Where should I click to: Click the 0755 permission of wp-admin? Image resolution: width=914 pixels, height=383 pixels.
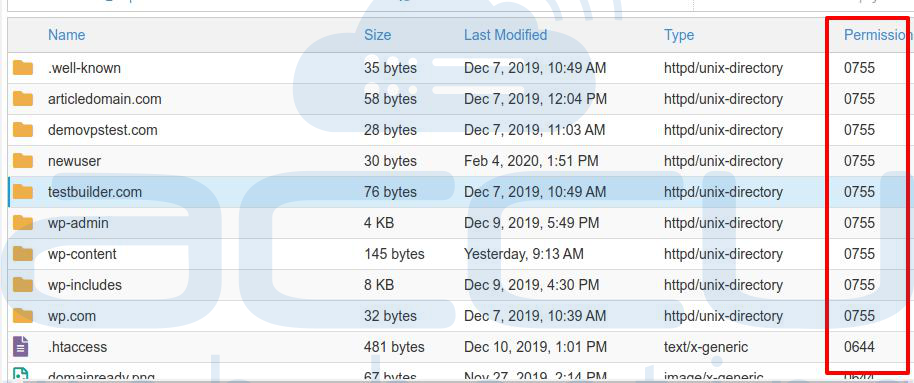click(859, 223)
